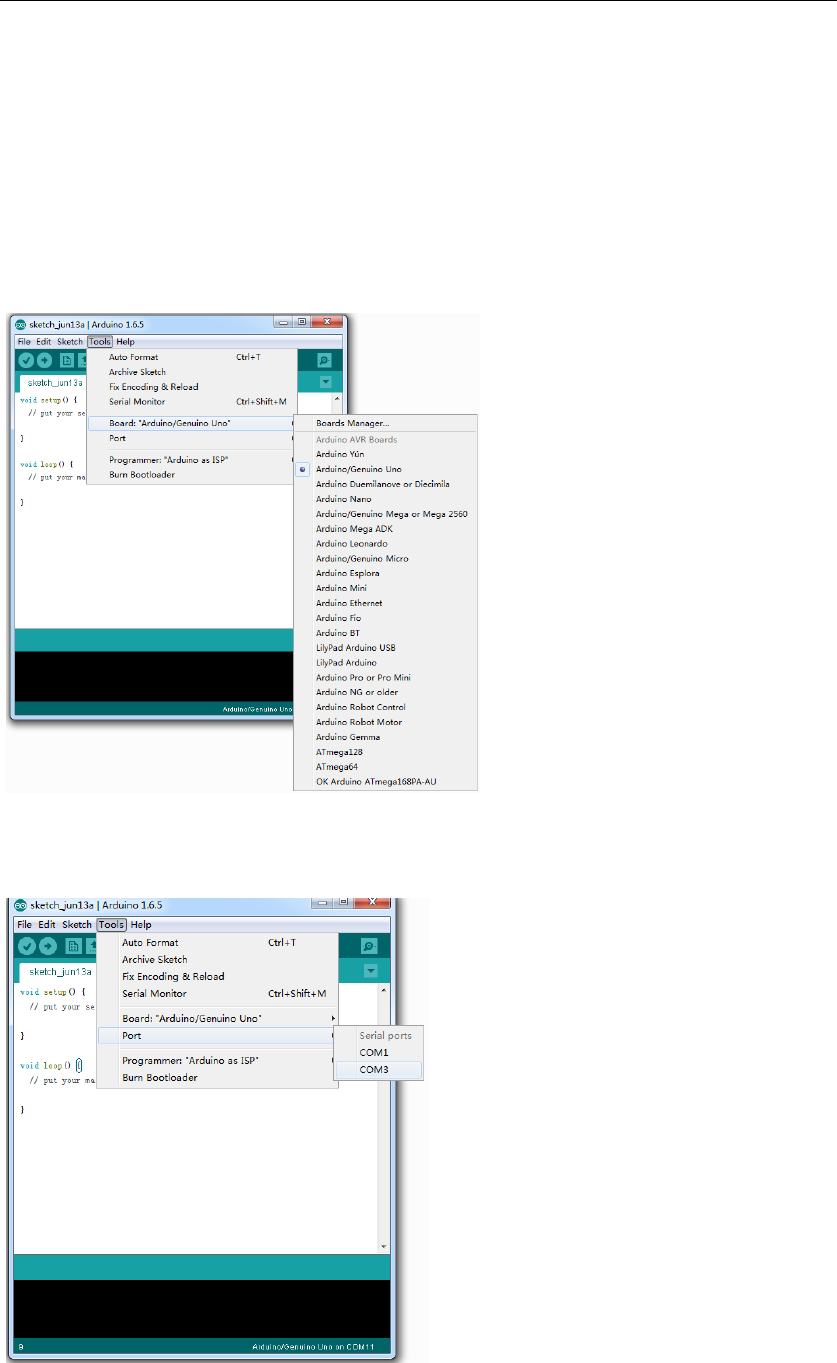Image resolution: width=837 pixels, height=1363 pixels.
Task: Open the Serial Monitor magnifier icon in the lower window
Action: pyautogui.click(x=370, y=946)
